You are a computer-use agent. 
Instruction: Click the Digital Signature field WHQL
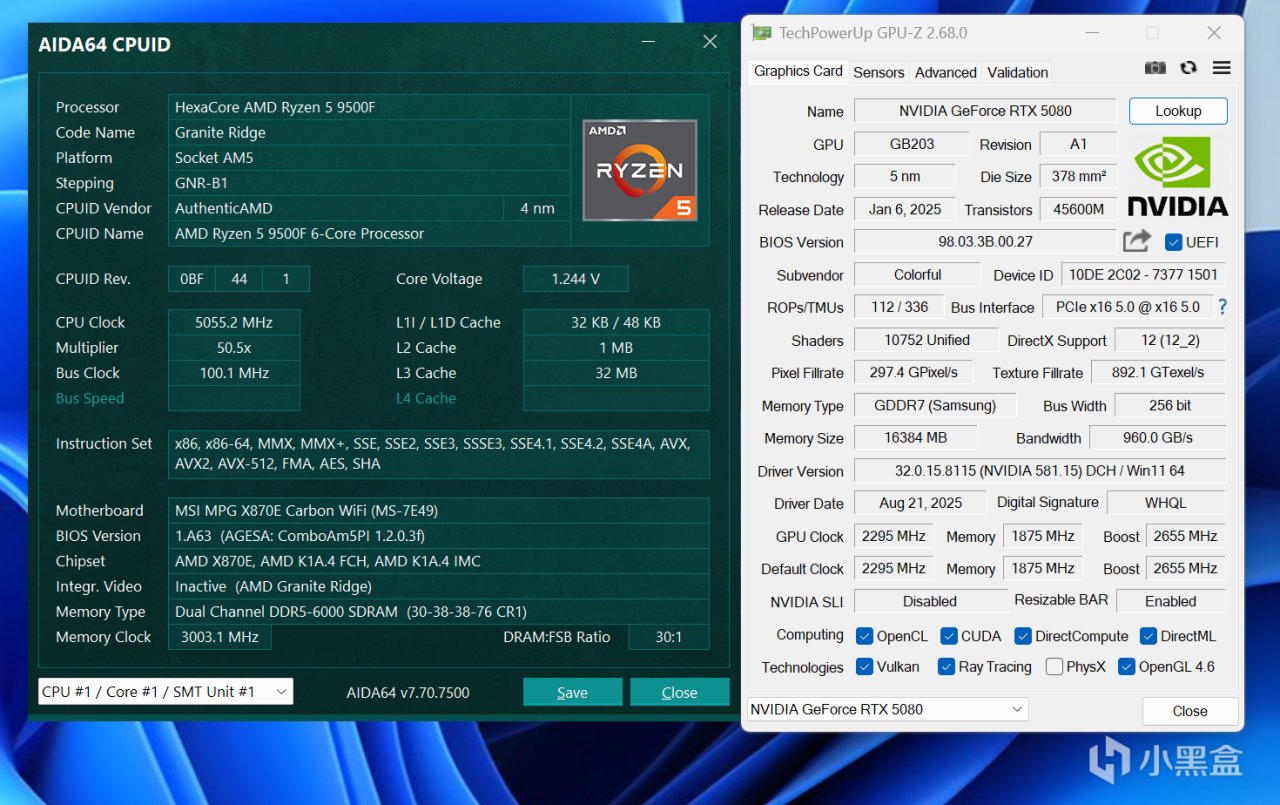(1166, 503)
